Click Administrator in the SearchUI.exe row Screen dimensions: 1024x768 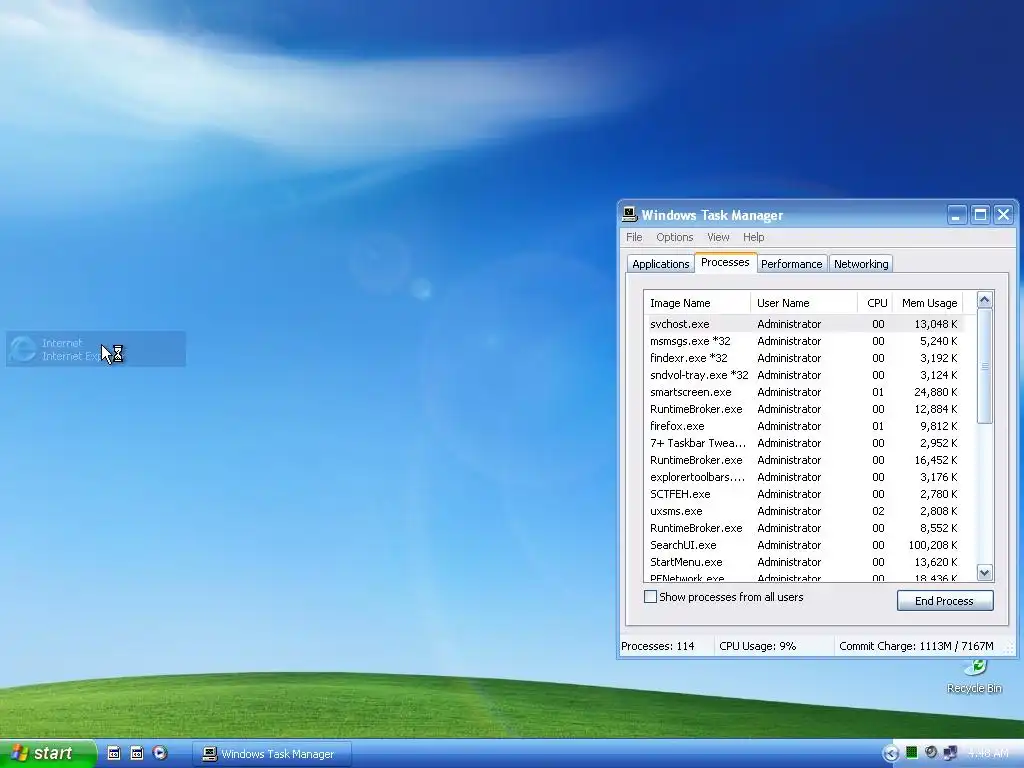tap(789, 545)
